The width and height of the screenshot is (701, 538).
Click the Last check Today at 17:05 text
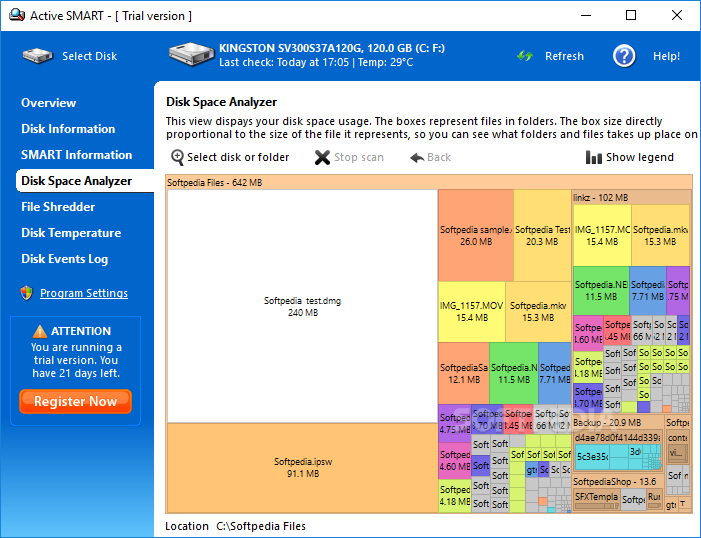(284, 62)
